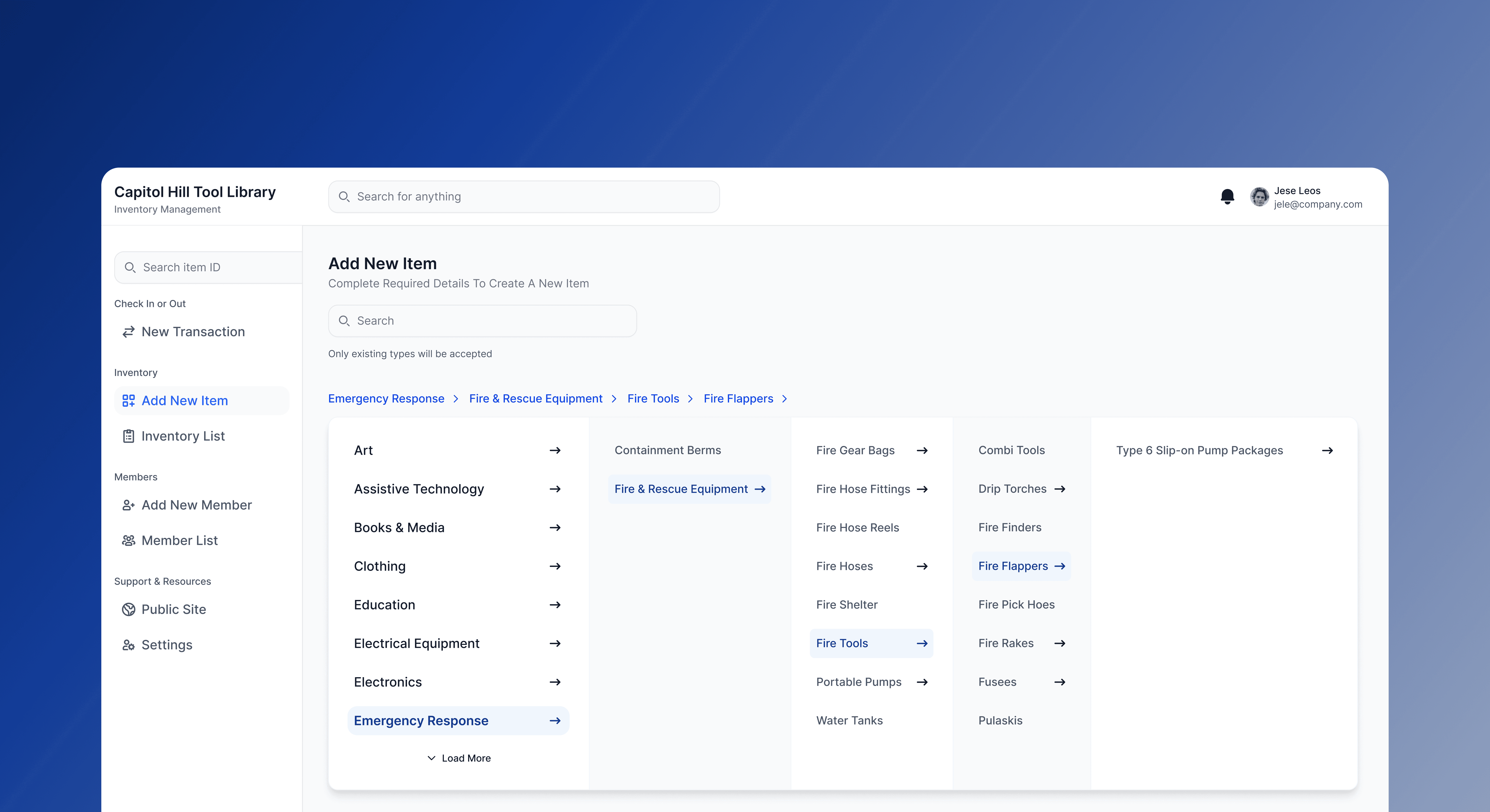Go to Add New Member
Viewport: 1490px width, 812px height.
pyautogui.click(x=196, y=505)
